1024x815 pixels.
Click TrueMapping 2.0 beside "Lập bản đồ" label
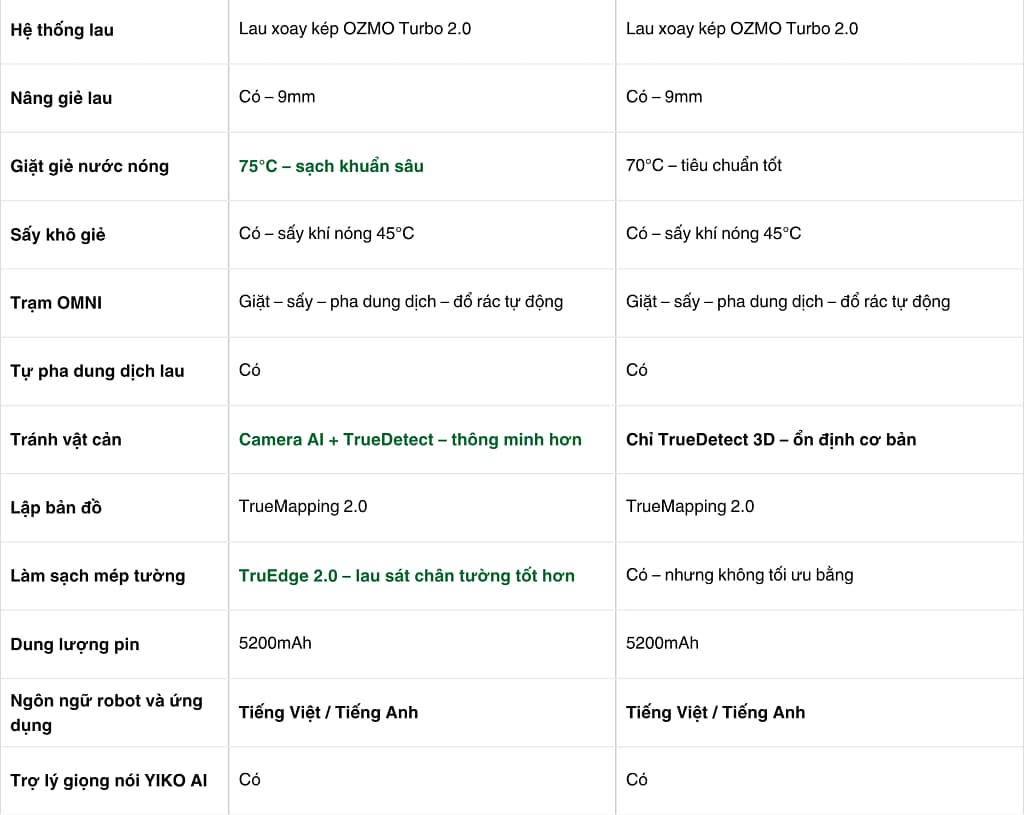point(303,506)
